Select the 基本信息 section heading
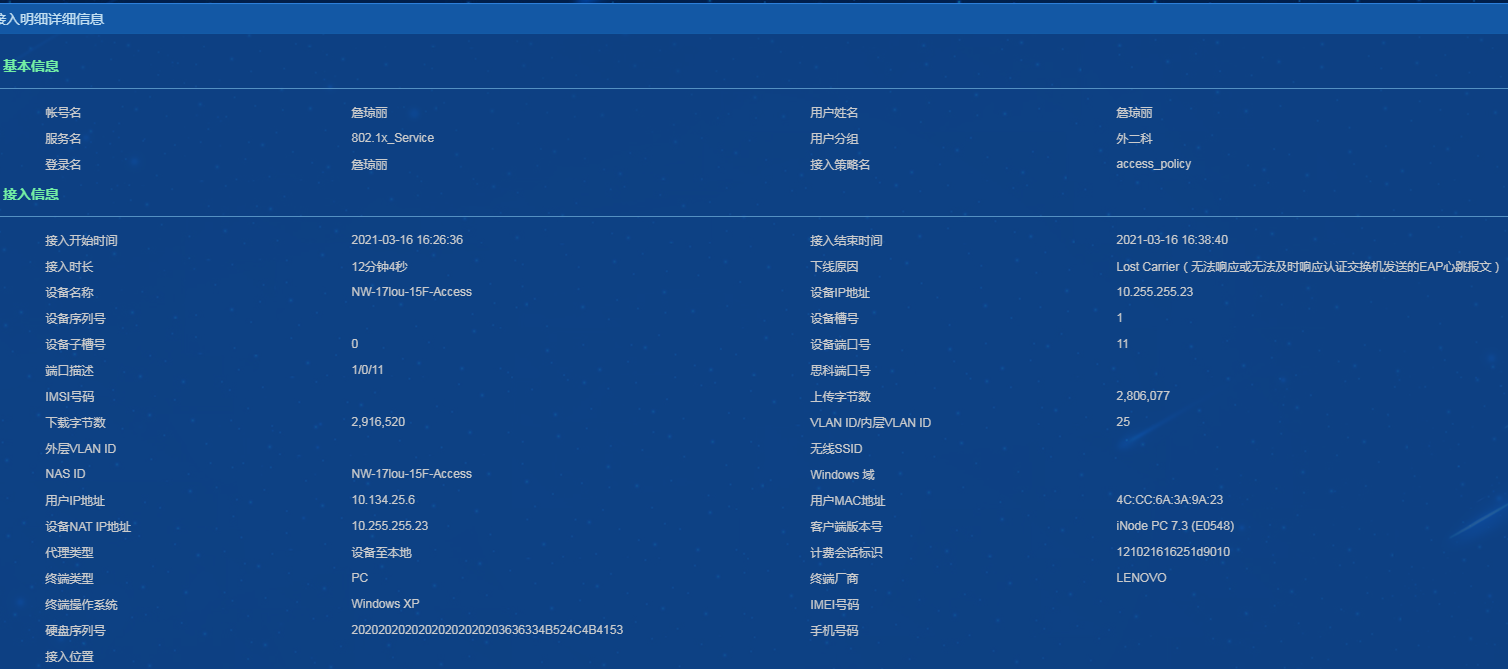The height and width of the screenshot is (669, 1508). 31,66
